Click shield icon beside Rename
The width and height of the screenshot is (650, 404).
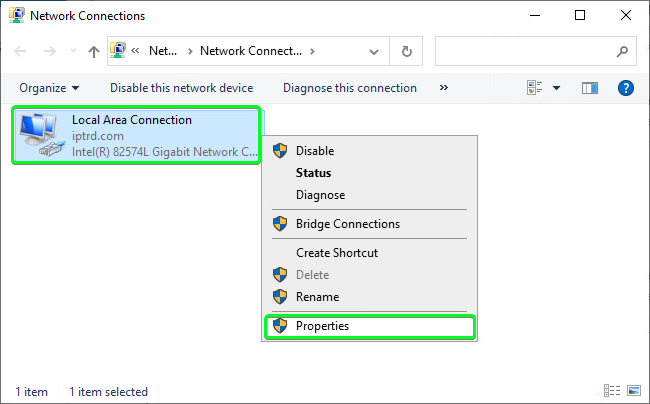280,297
